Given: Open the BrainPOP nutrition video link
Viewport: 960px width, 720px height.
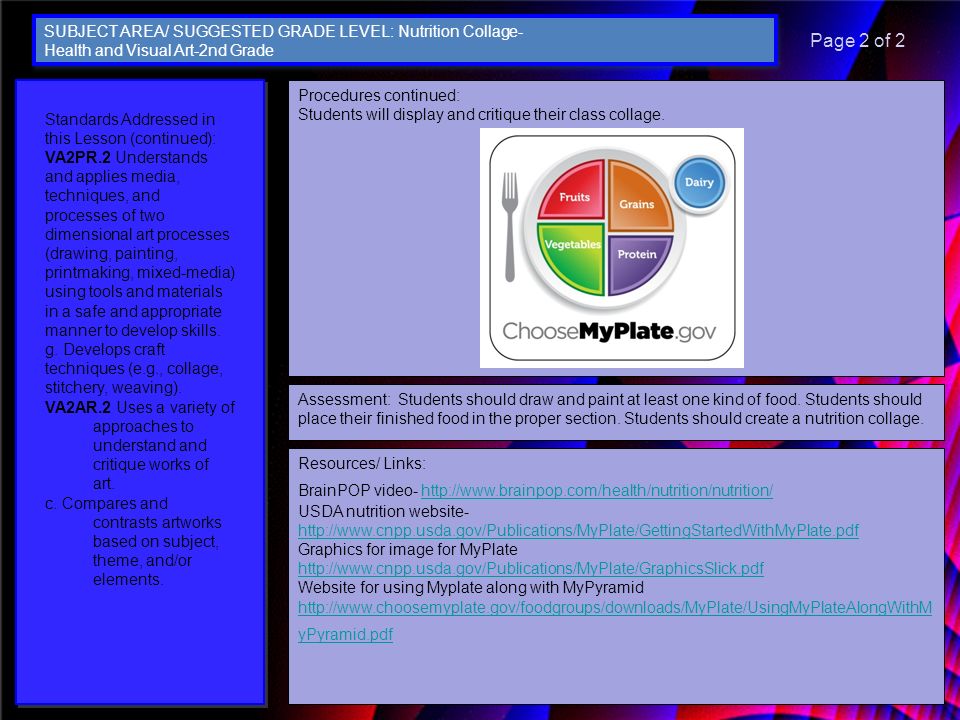Looking at the screenshot, I should pyautogui.click(x=597, y=490).
